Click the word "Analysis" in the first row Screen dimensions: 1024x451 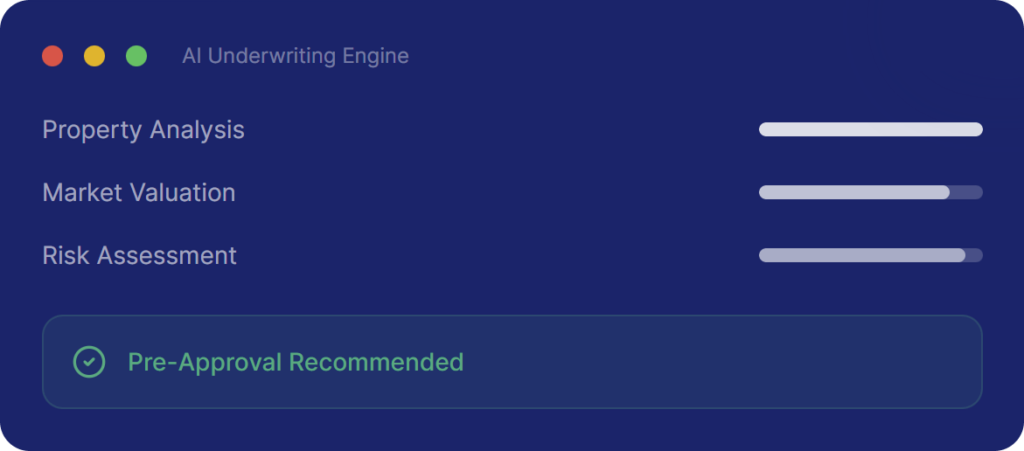pos(197,130)
